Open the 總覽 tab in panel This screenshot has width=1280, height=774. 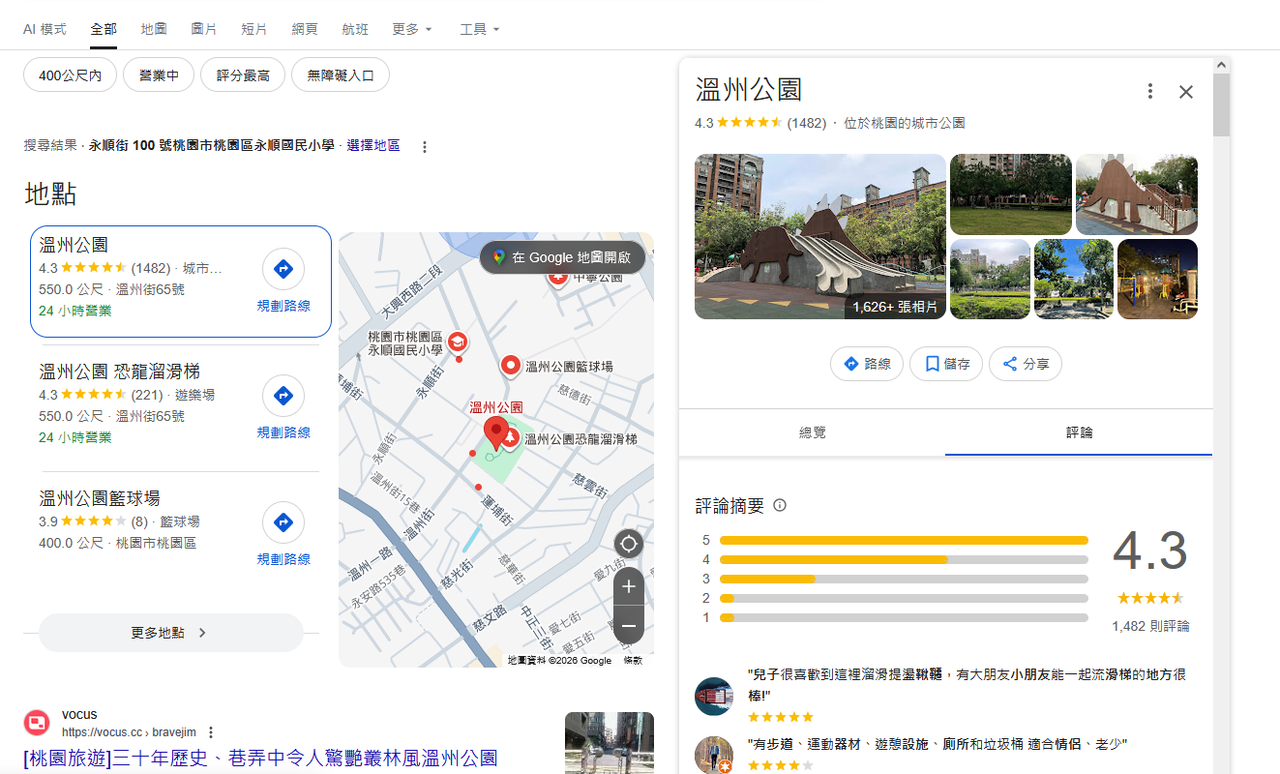(x=812, y=433)
